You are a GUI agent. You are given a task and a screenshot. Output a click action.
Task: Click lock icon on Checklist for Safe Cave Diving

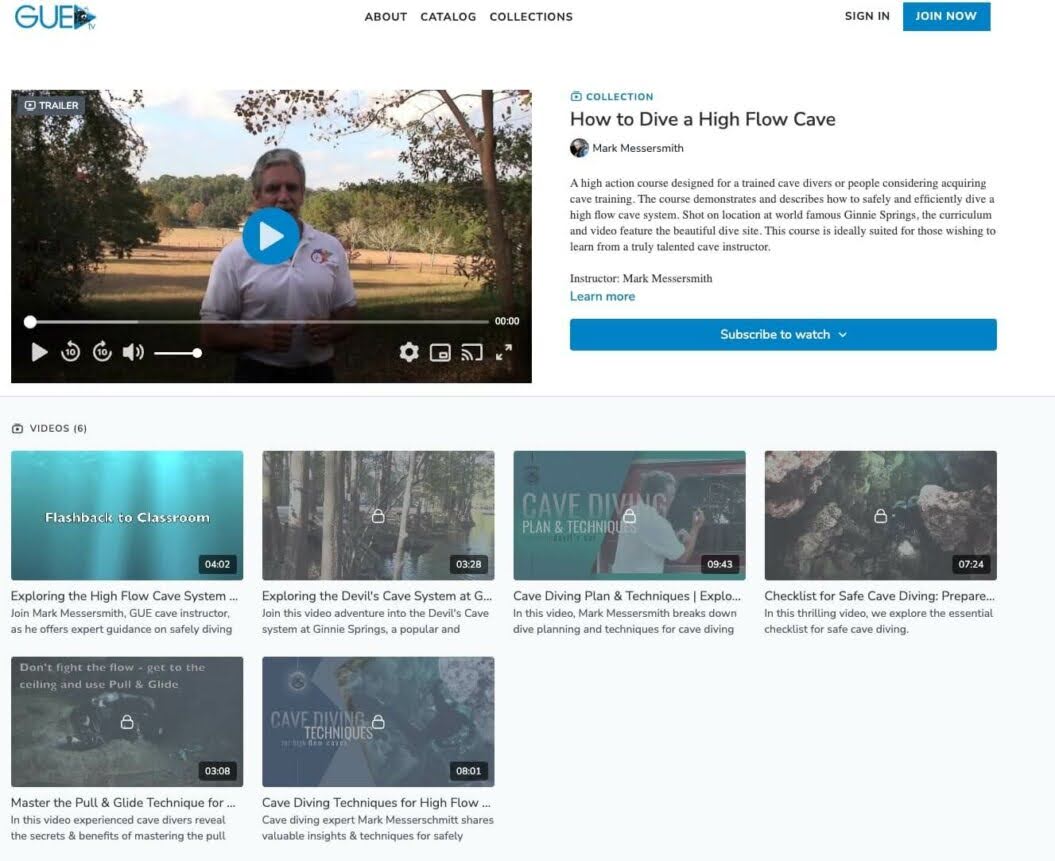click(880, 516)
